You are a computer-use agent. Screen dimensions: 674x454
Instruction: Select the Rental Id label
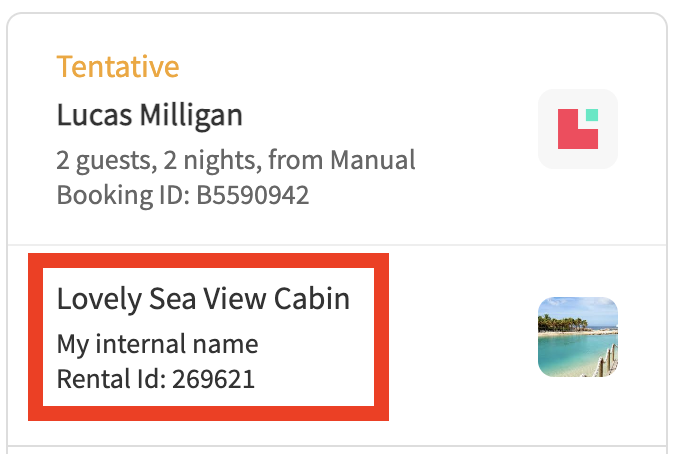[x=110, y=379]
